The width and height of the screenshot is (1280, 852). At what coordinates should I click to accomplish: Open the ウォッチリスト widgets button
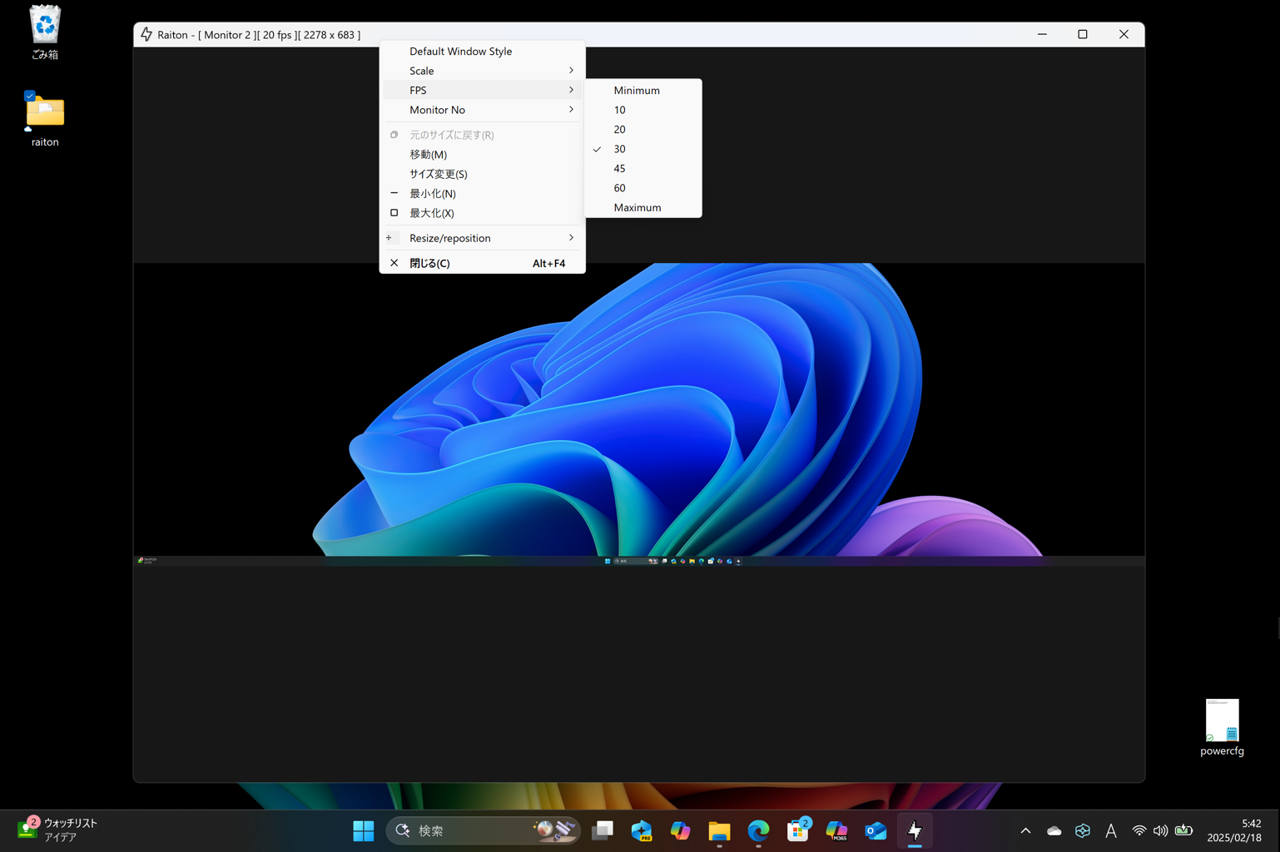tap(58, 830)
